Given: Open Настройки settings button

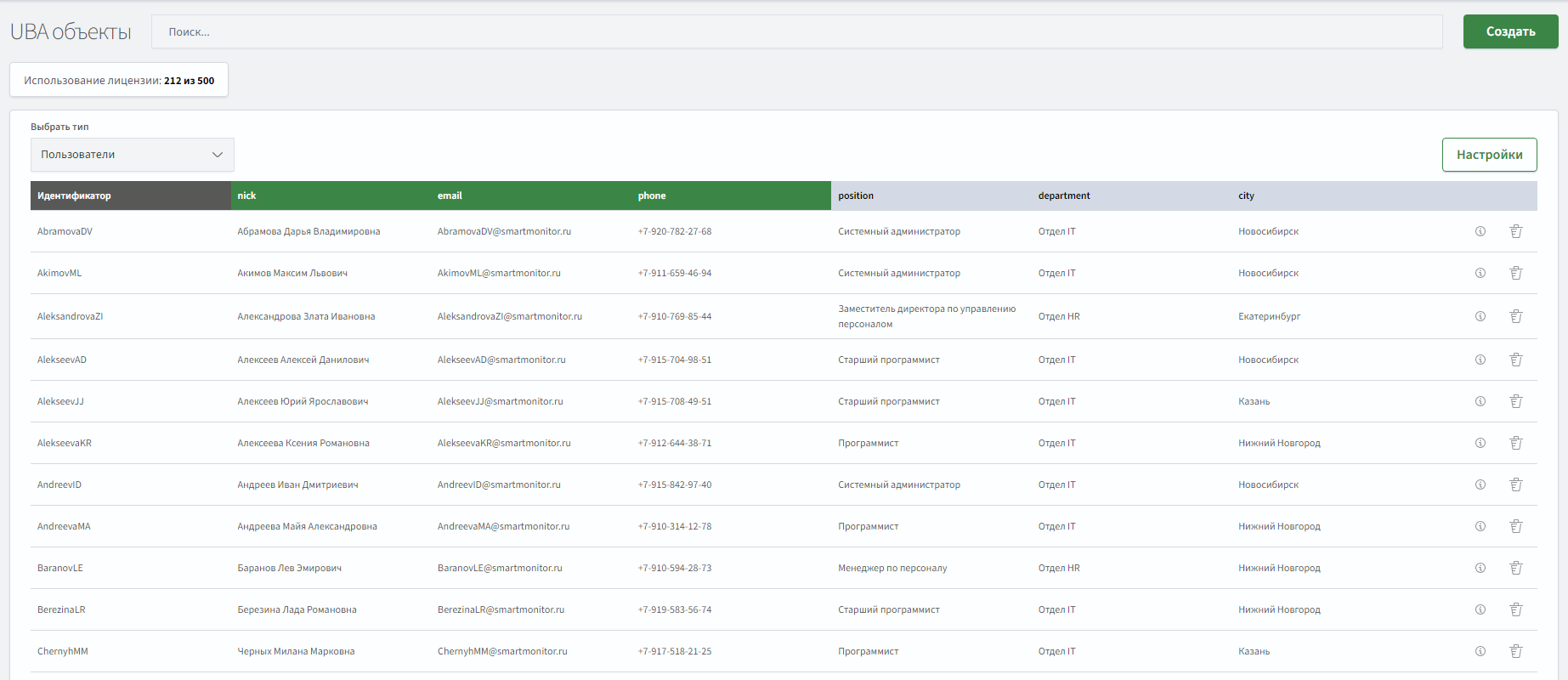Looking at the screenshot, I should click(x=1489, y=155).
